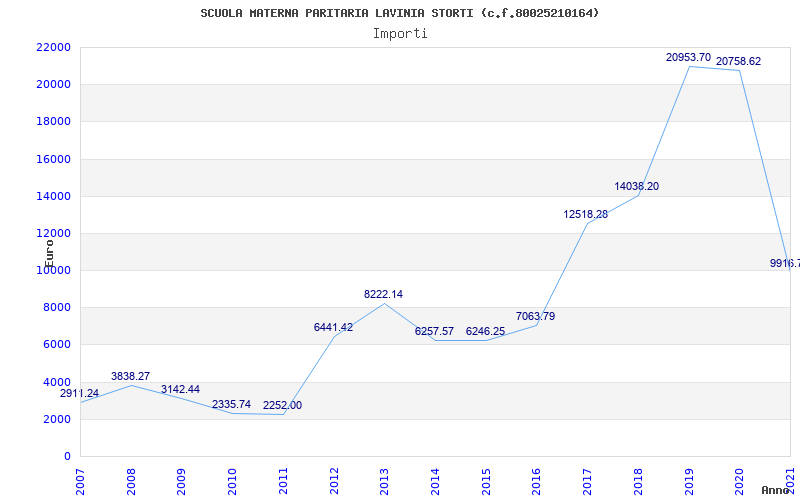
Task: Click the x-axis year 2019
Action: 689,482
